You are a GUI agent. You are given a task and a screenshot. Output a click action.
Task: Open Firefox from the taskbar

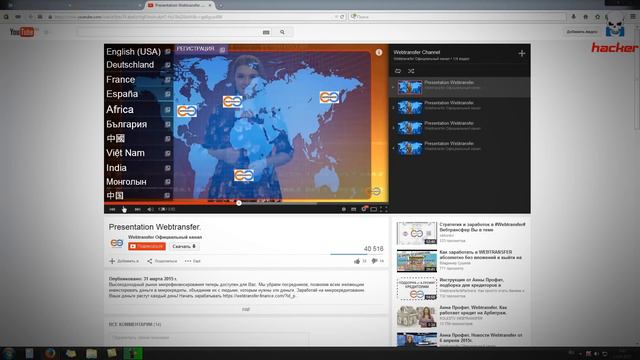click(50, 353)
